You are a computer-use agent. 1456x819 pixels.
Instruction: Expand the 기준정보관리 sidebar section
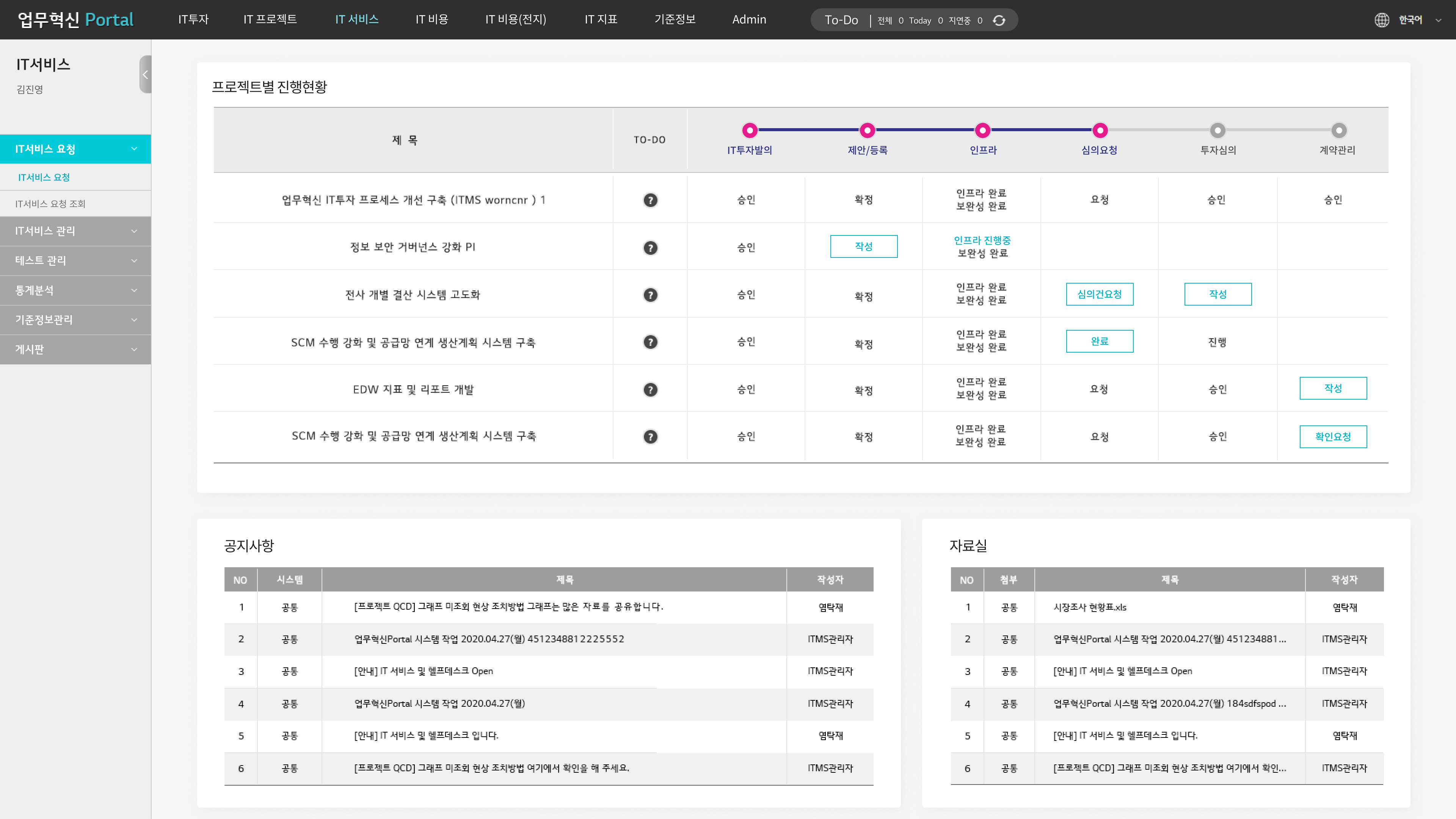[75, 320]
